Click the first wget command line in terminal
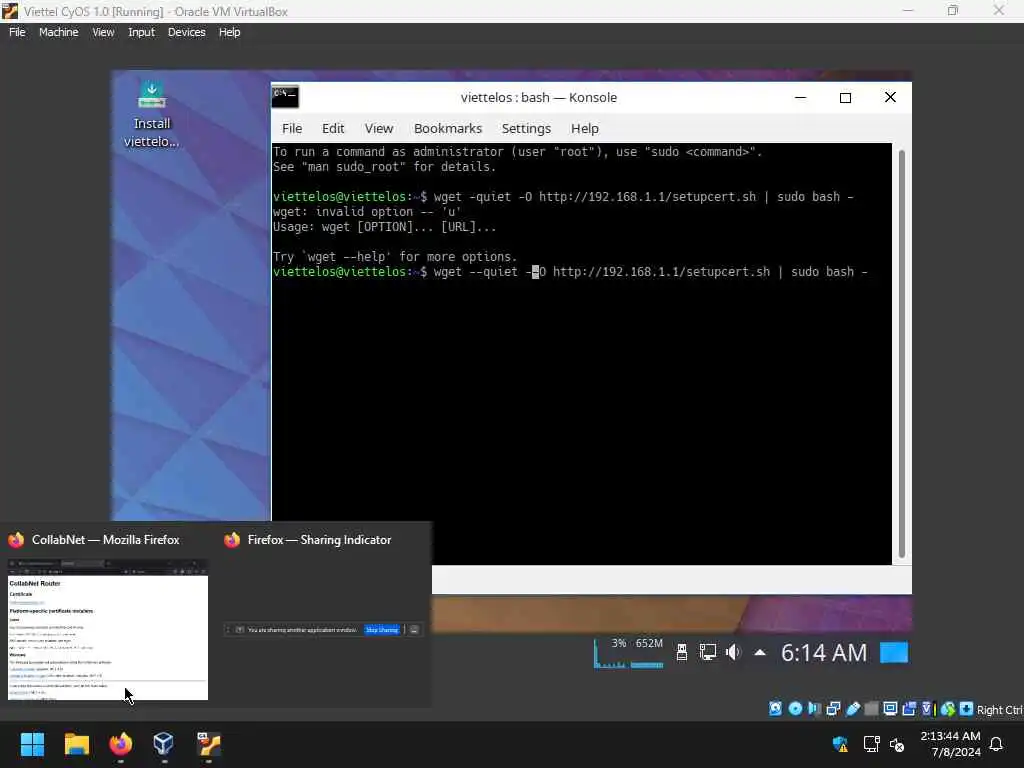 pyautogui.click(x=563, y=197)
